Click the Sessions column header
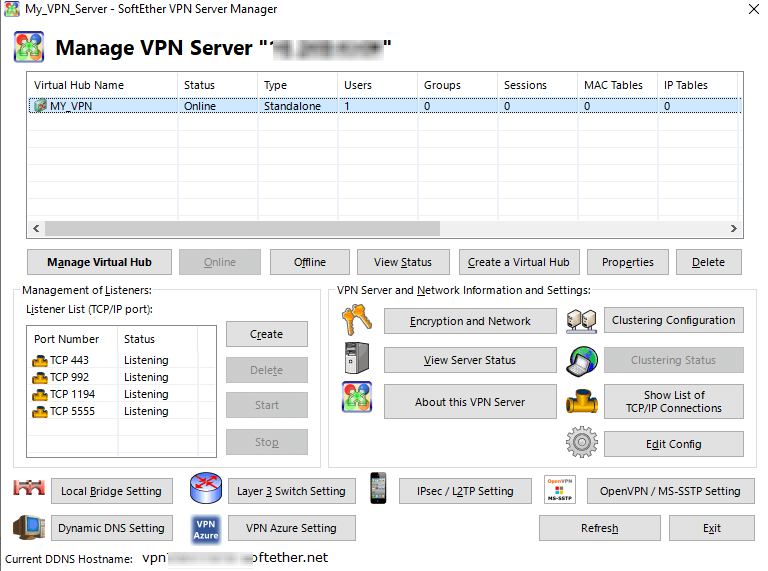Image resolution: width=768 pixels, height=571 pixels. coord(538,85)
